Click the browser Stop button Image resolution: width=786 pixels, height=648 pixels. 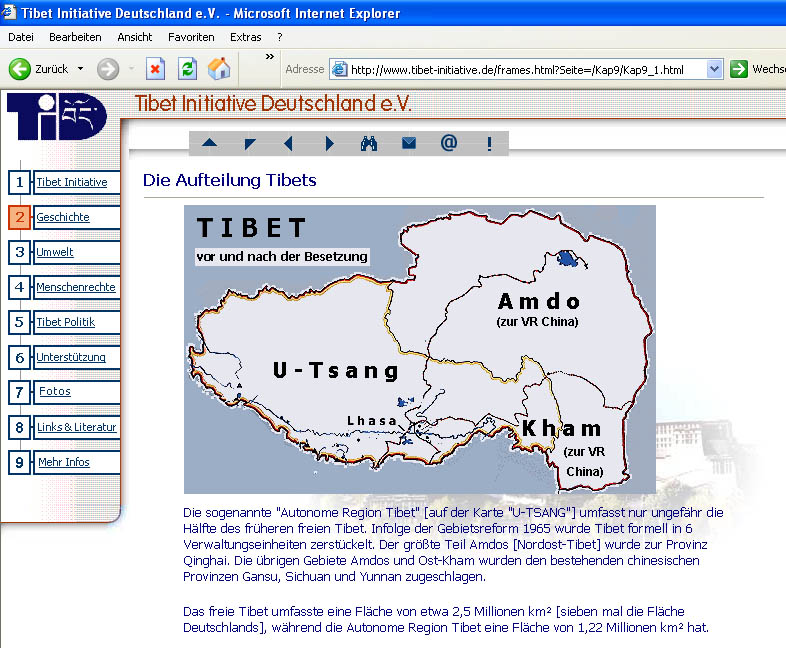pyautogui.click(x=155, y=69)
